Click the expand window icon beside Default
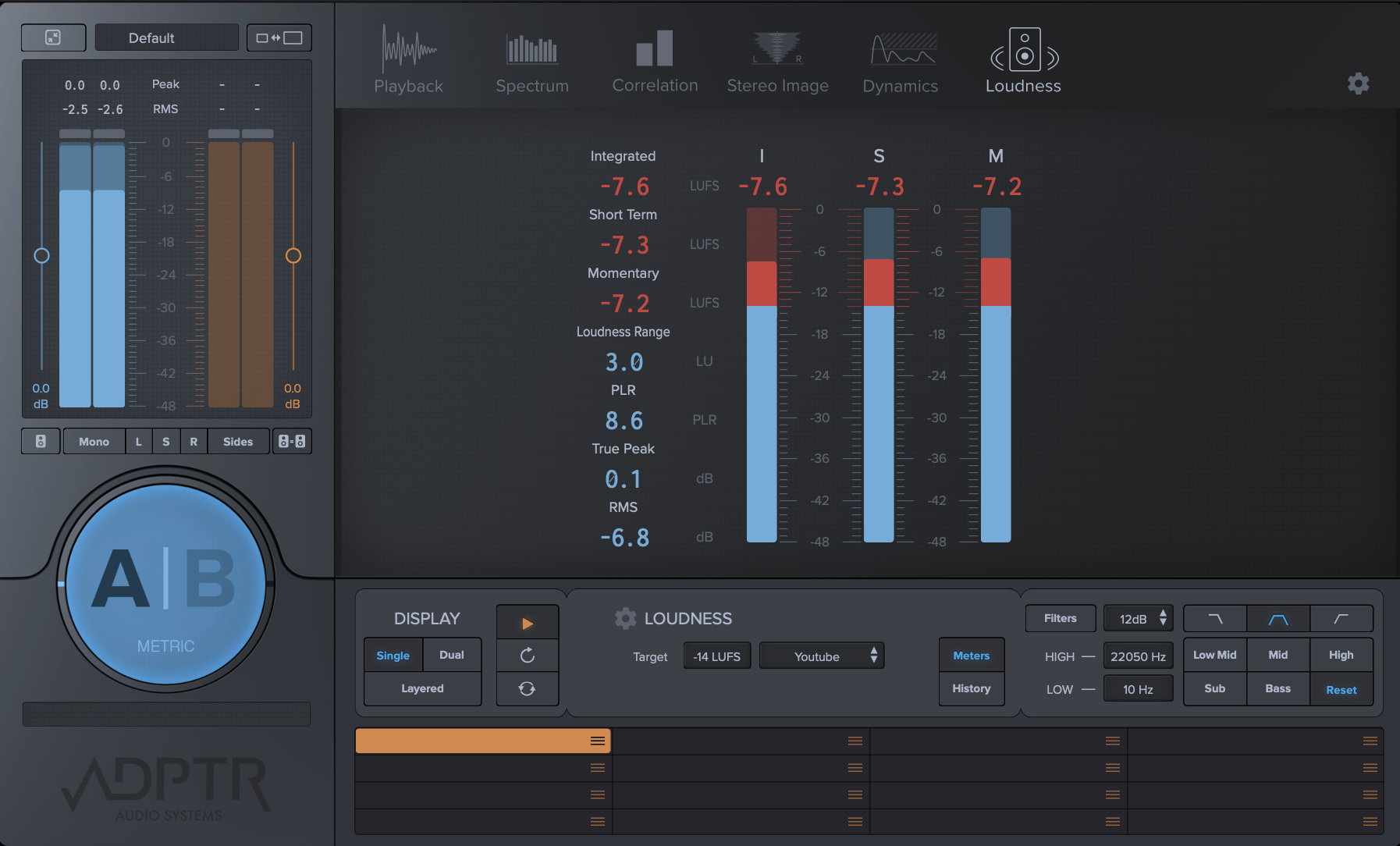The width and height of the screenshot is (1400, 846). 53,37
